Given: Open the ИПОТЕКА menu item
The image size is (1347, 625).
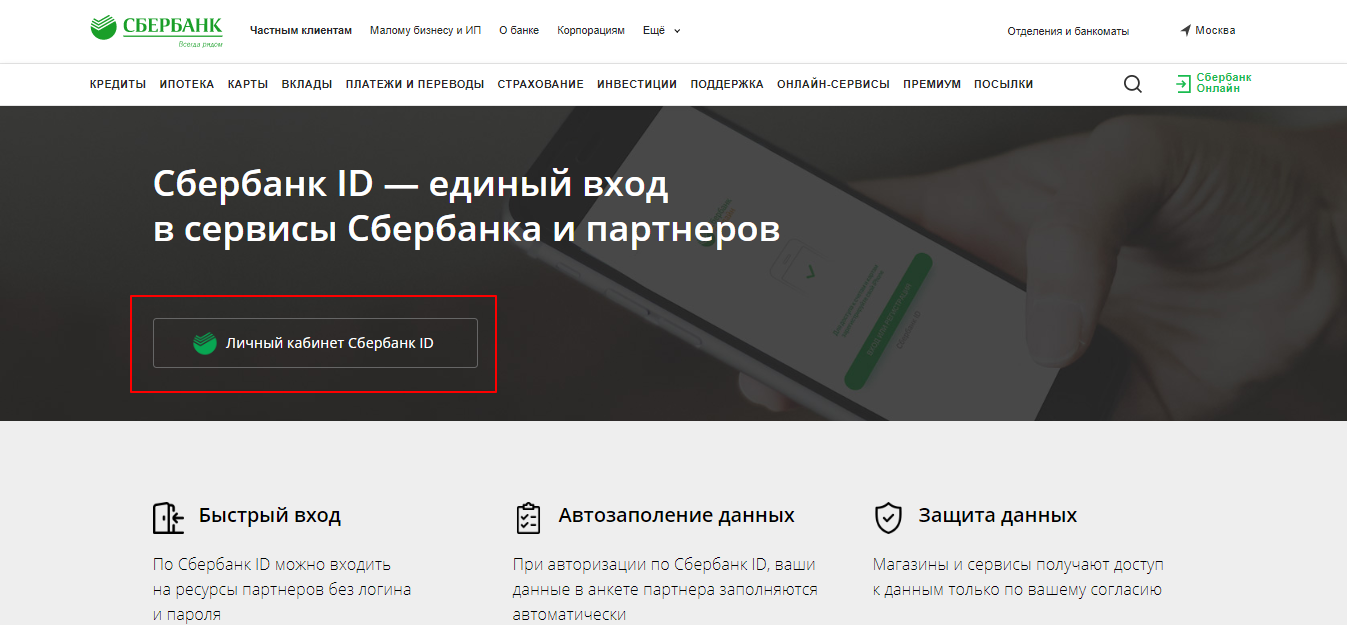Looking at the screenshot, I should (187, 84).
